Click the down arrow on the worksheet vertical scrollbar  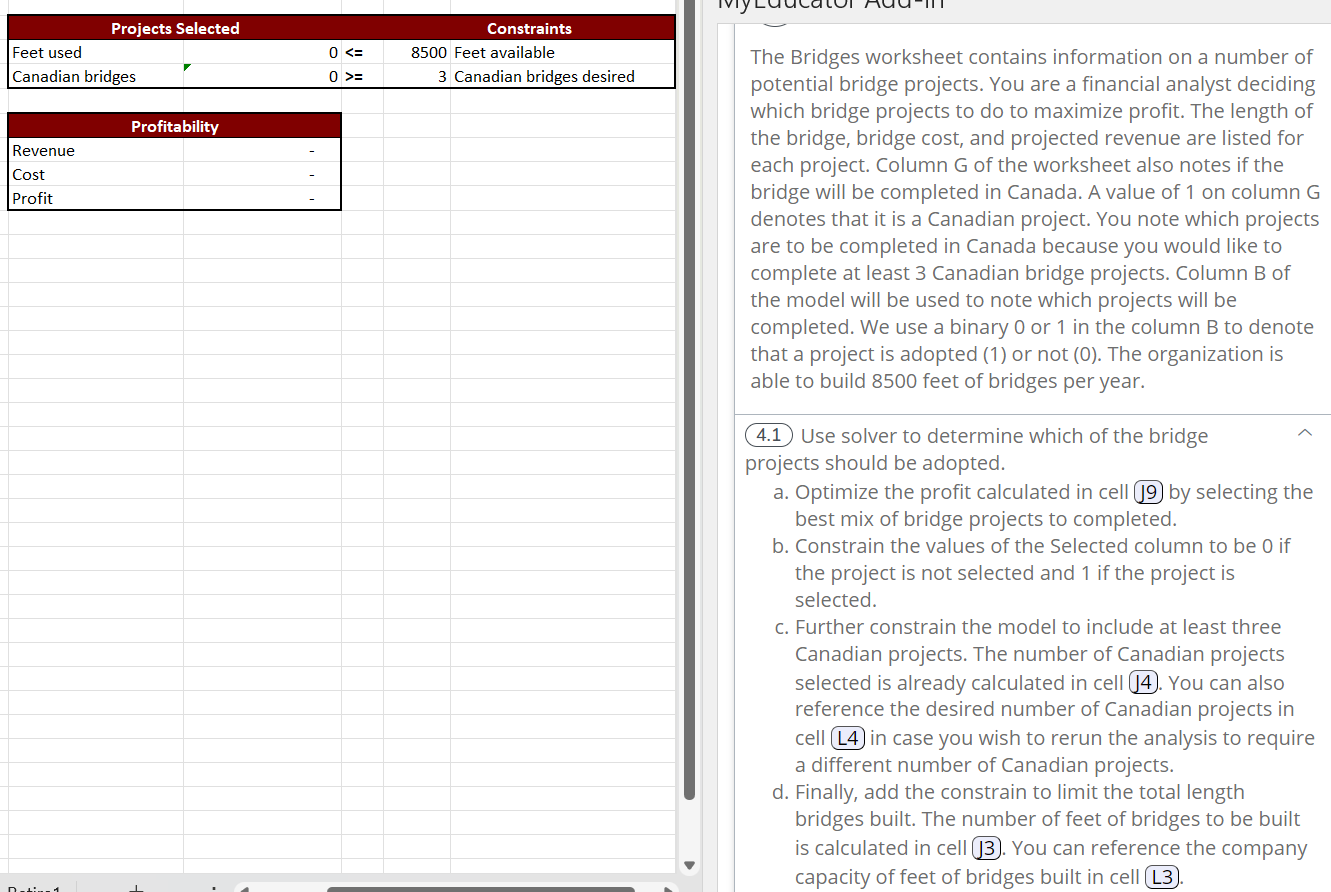tap(690, 865)
